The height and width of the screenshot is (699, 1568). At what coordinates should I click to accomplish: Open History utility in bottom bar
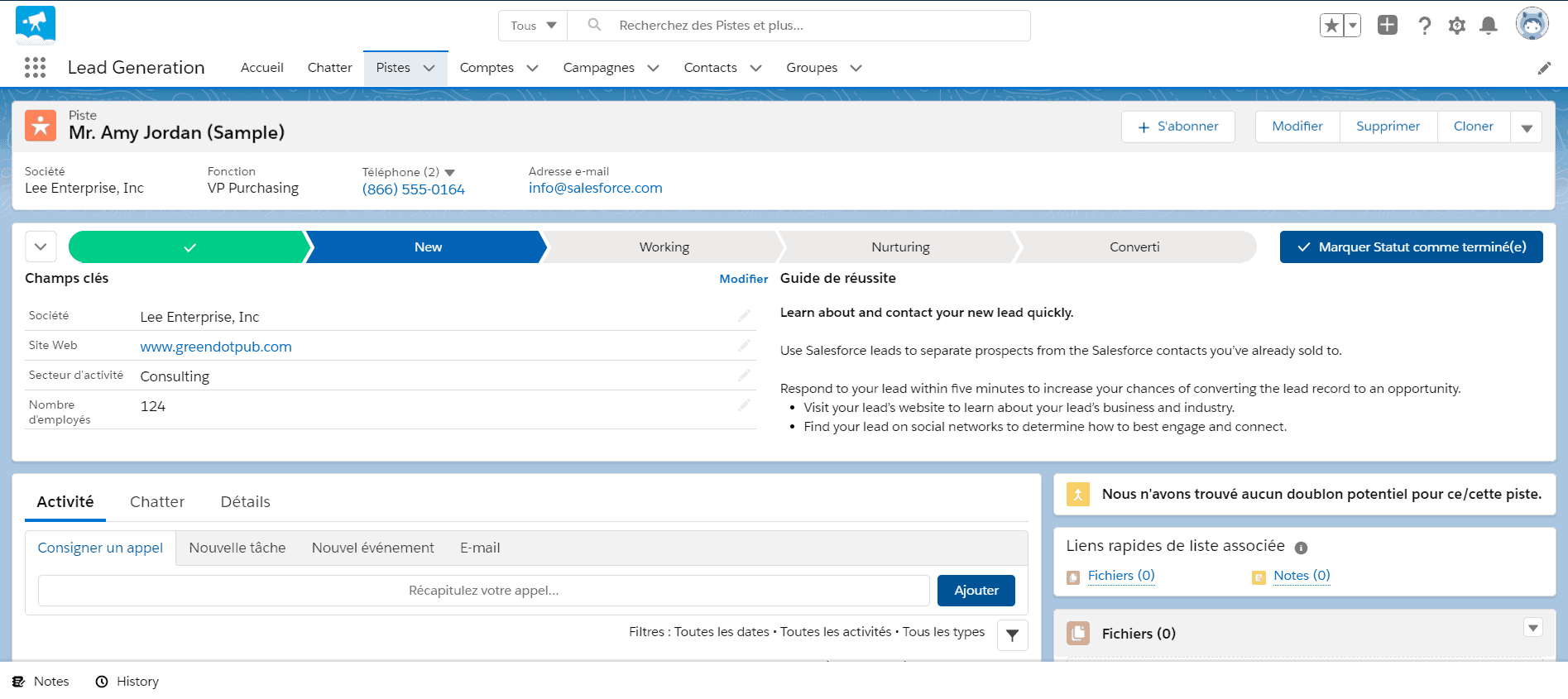[x=127, y=682]
